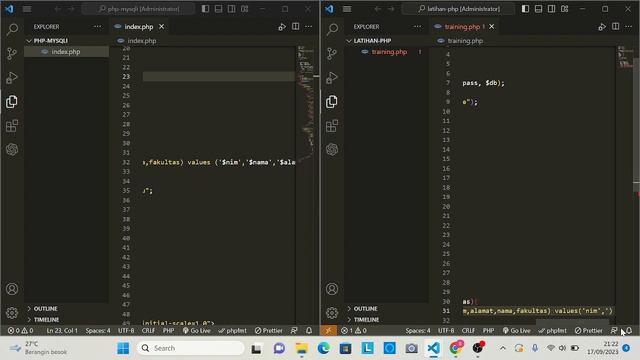Screen dimensions: 640x360
Task: Open ChatGPT extension icon in left window
Action: [x=12, y=150]
